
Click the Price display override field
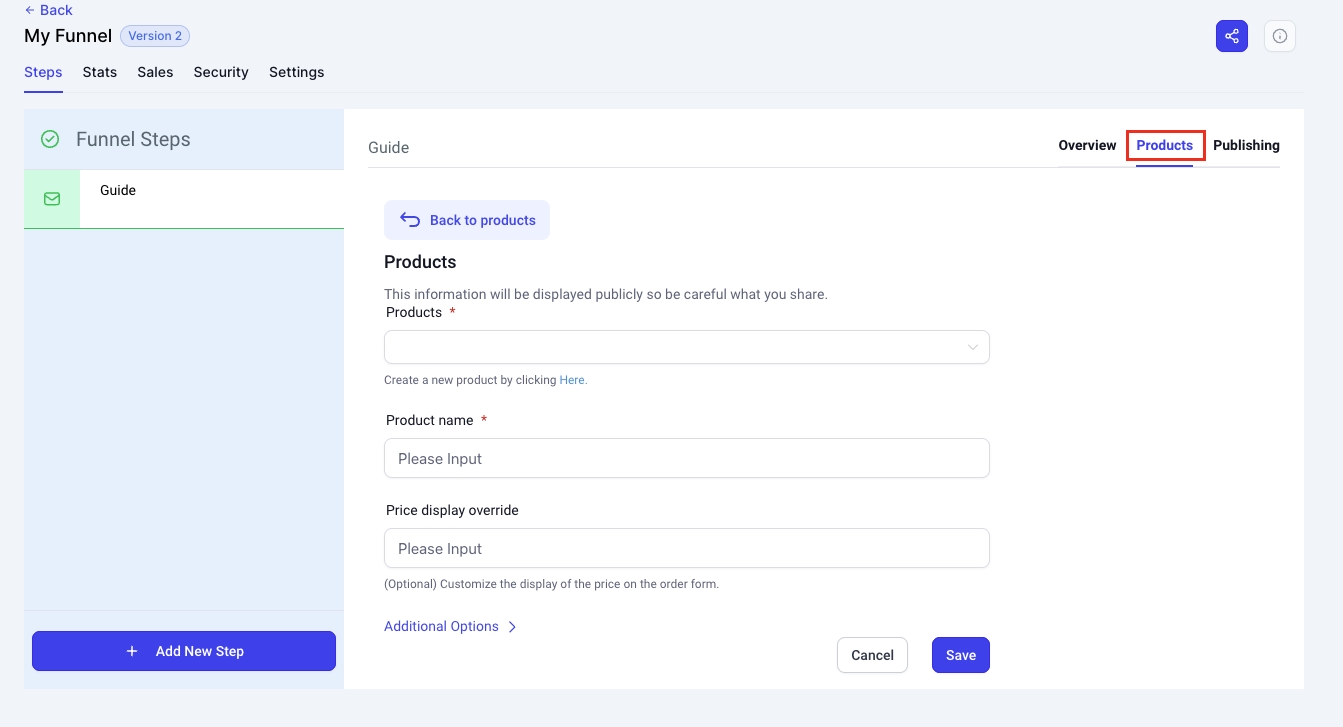(x=686, y=548)
